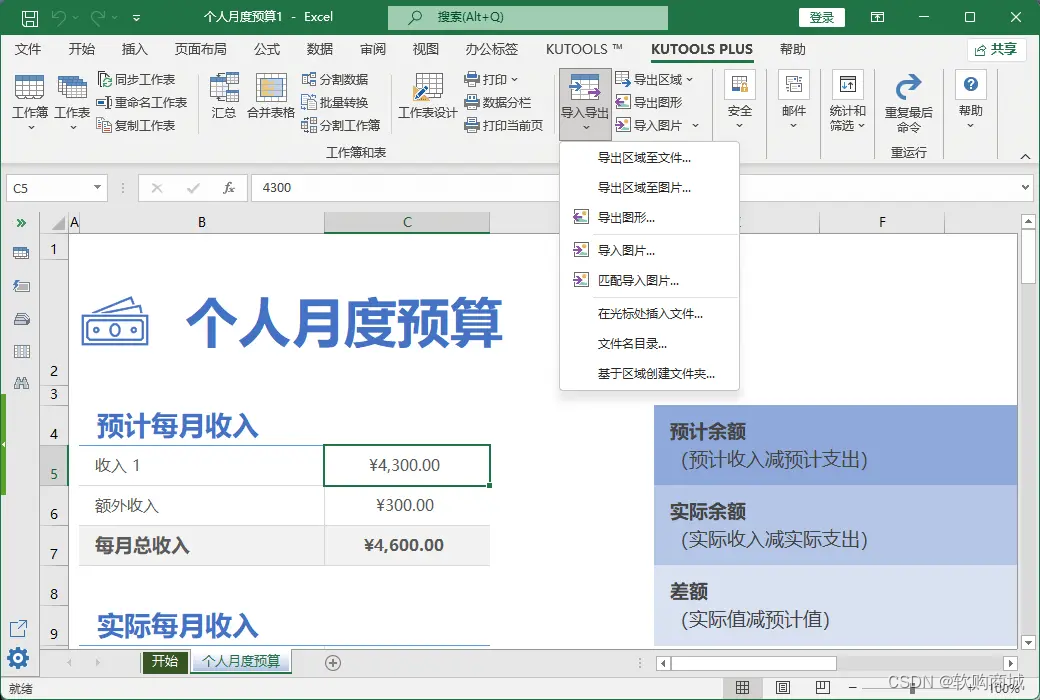Click 复制工作表 copy worksheets
The height and width of the screenshot is (700, 1040).
(137, 125)
